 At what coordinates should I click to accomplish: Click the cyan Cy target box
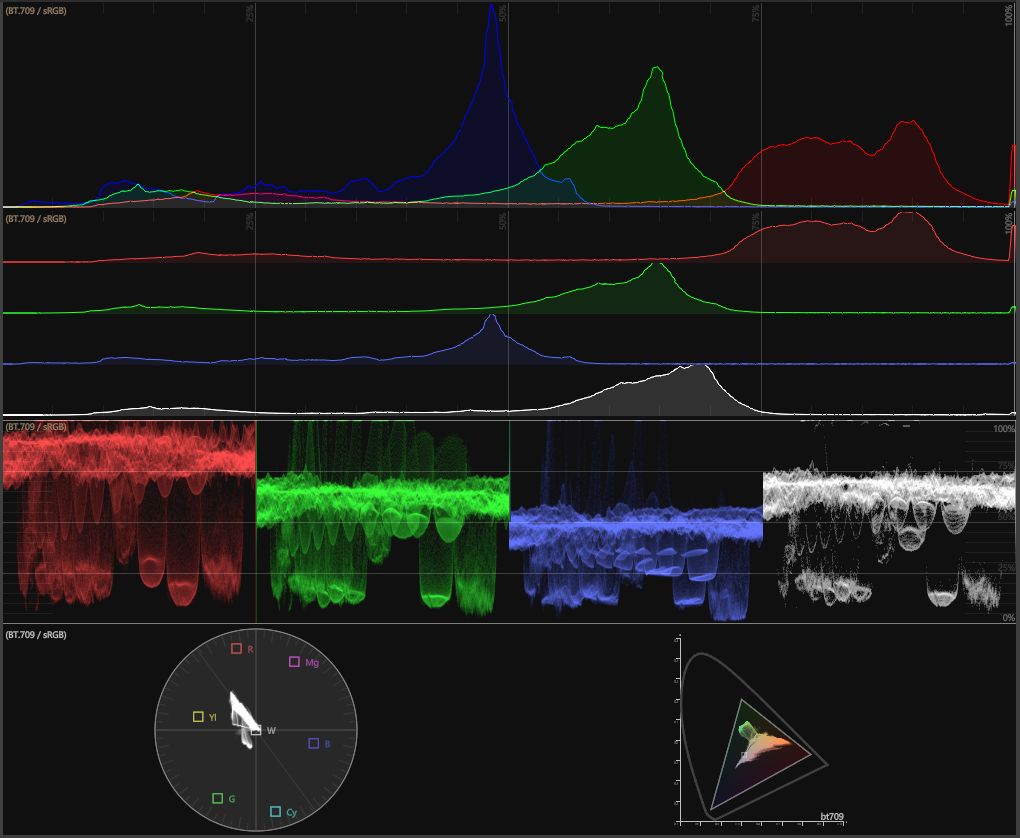click(x=276, y=812)
